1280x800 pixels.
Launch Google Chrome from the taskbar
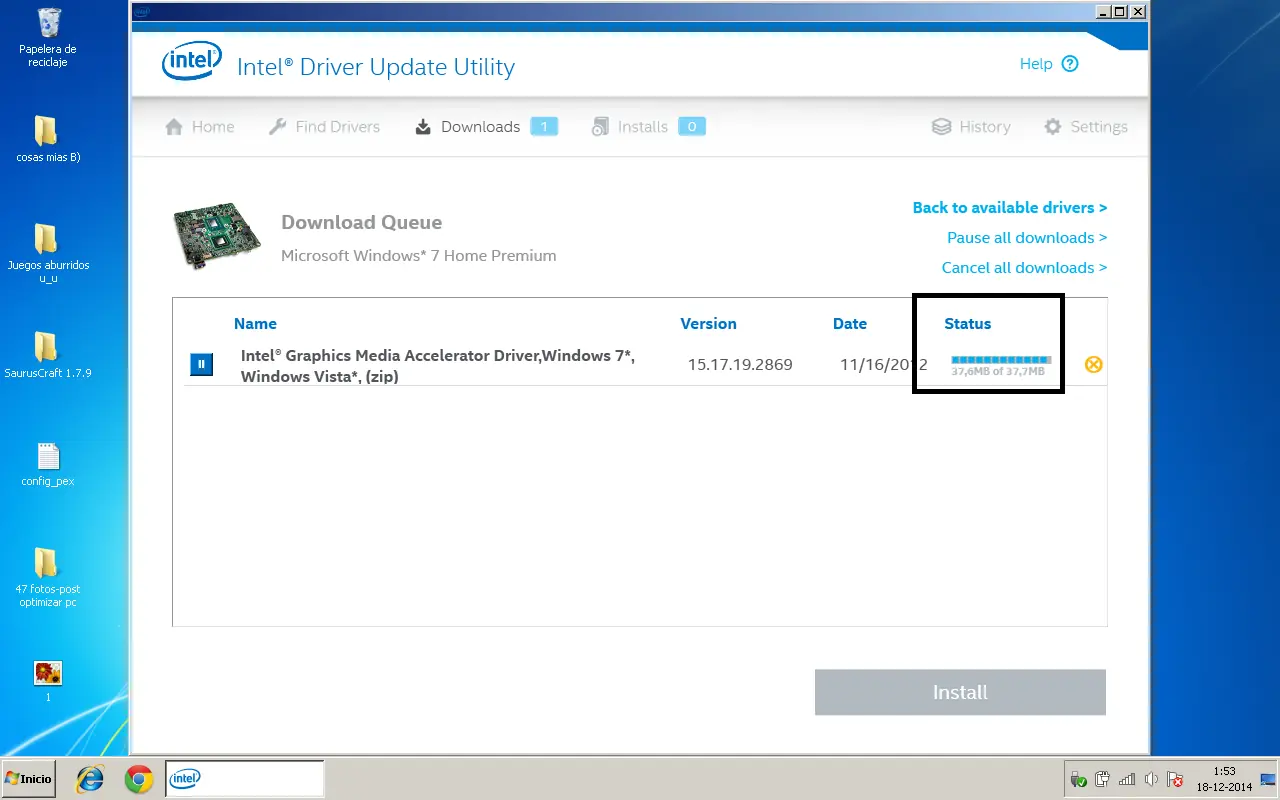(139, 779)
